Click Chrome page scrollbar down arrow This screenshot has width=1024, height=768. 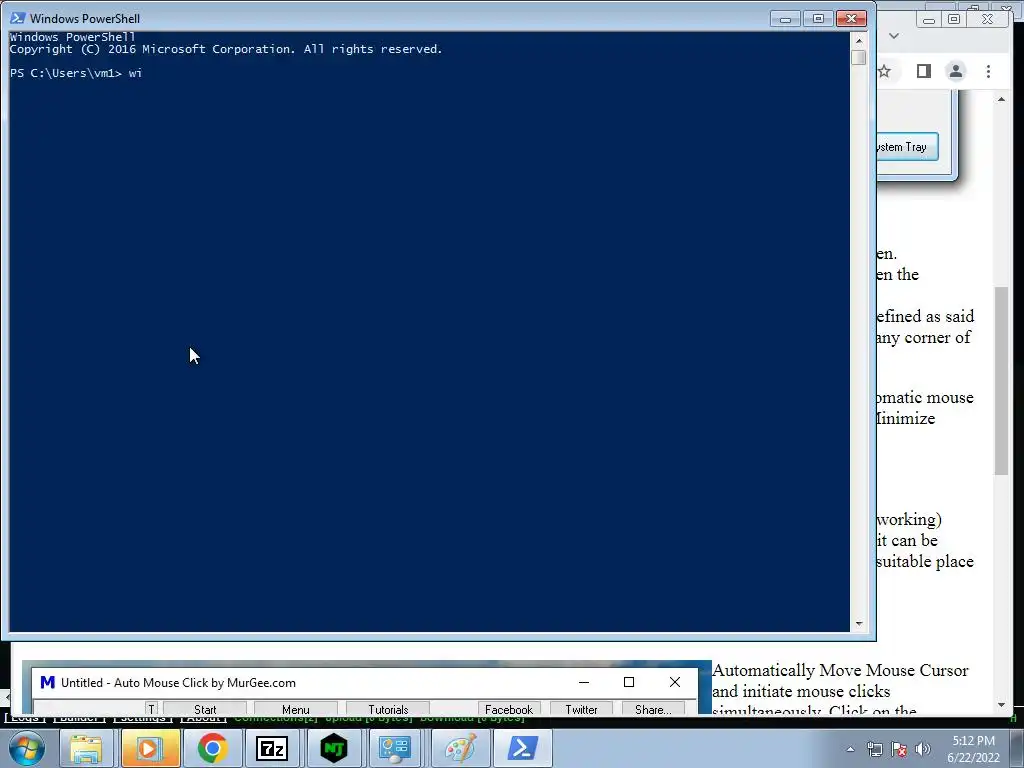[x=1001, y=705]
